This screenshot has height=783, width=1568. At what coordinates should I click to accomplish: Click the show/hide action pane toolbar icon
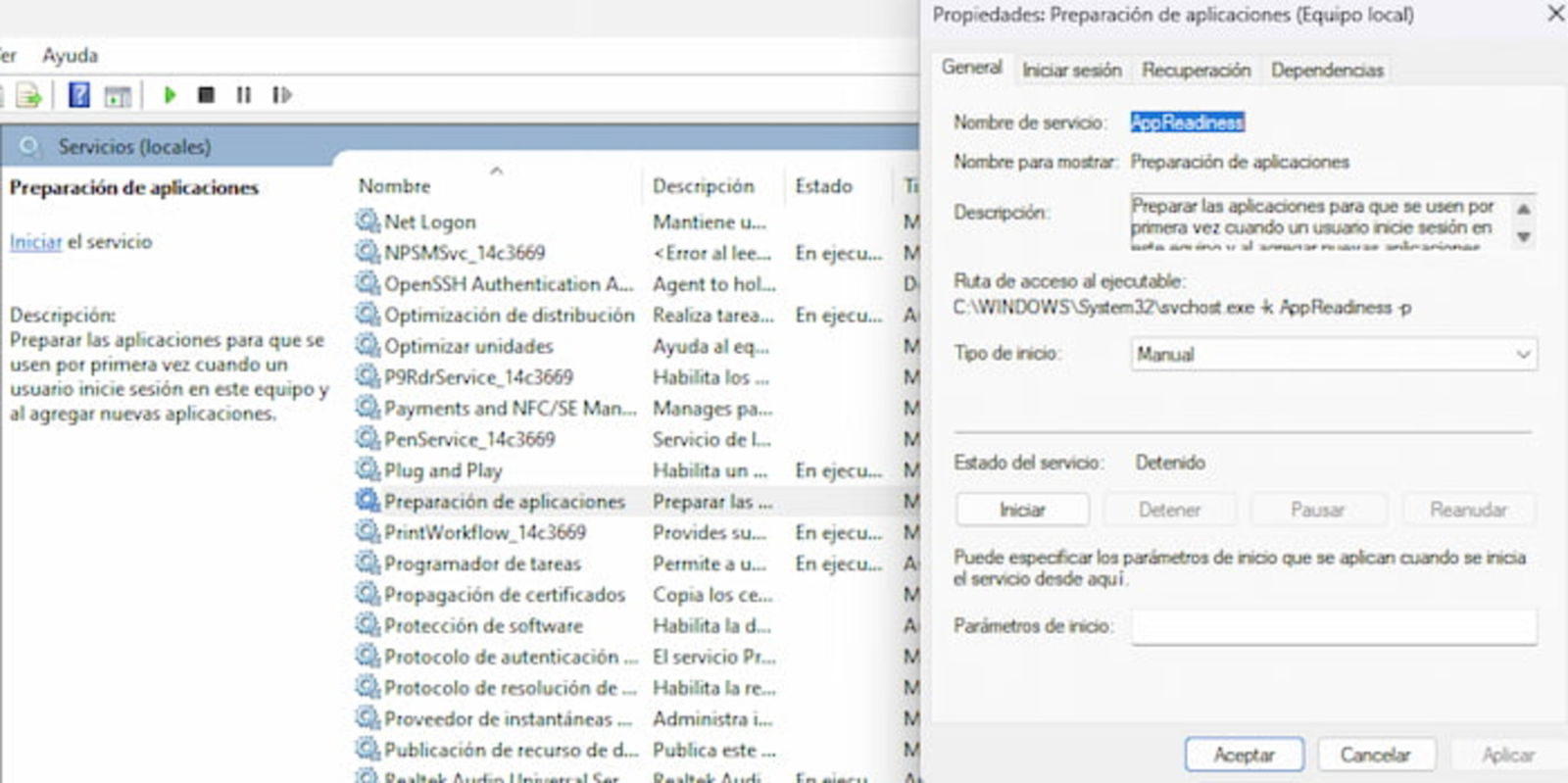pyautogui.click(x=118, y=96)
